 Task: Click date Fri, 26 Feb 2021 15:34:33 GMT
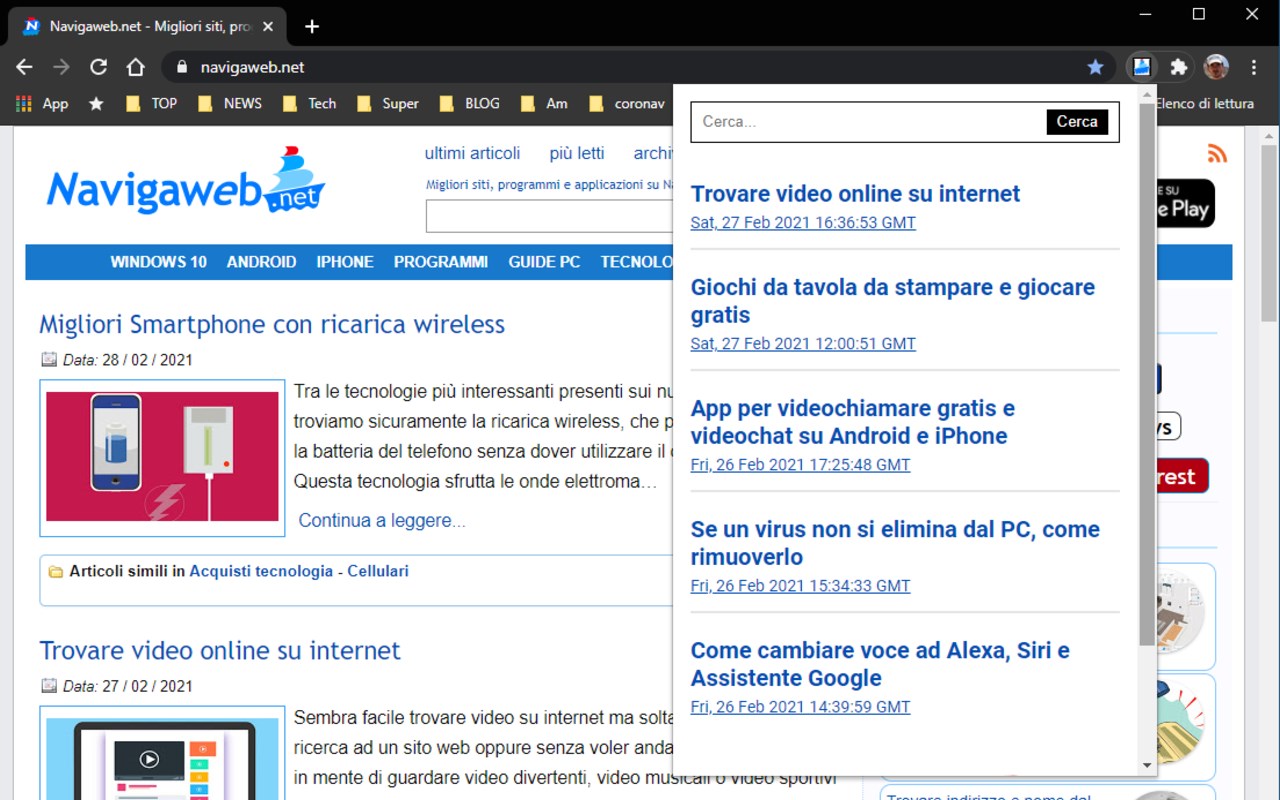(801, 586)
